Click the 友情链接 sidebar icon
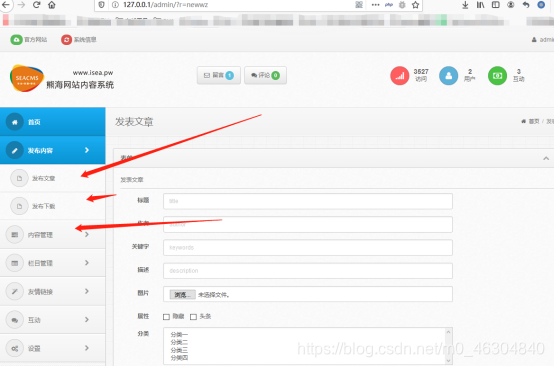The height and width of the screenshot is (367, 554). 14,291
